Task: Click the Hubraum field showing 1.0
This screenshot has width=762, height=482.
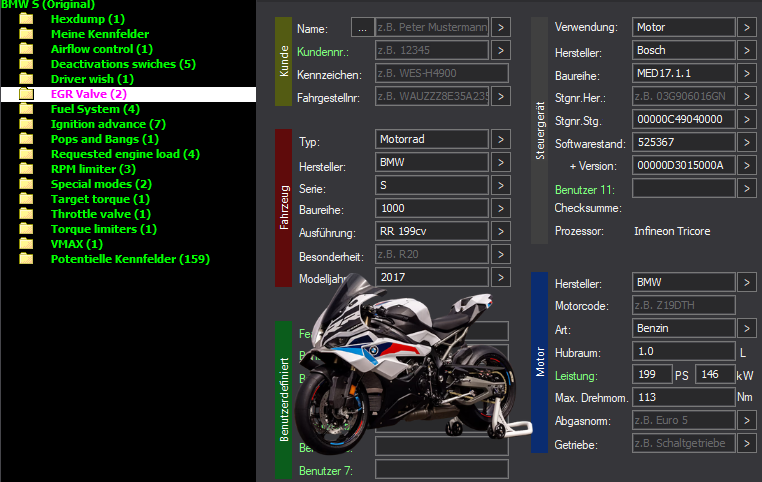Action: click(x=684, y=351)
